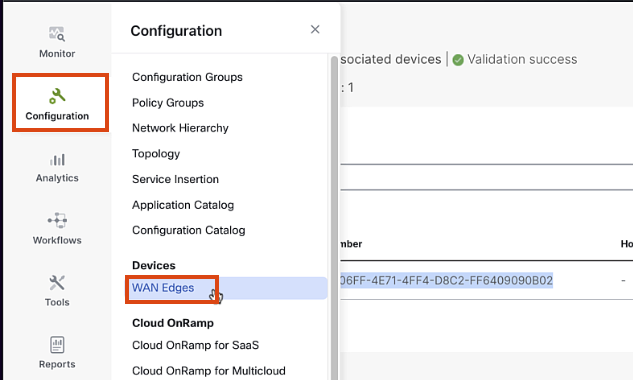Image resolution: width=633 pixels, height=380 pixels.
Task: Select Policy Groups menu item
Action: point(168,103)
